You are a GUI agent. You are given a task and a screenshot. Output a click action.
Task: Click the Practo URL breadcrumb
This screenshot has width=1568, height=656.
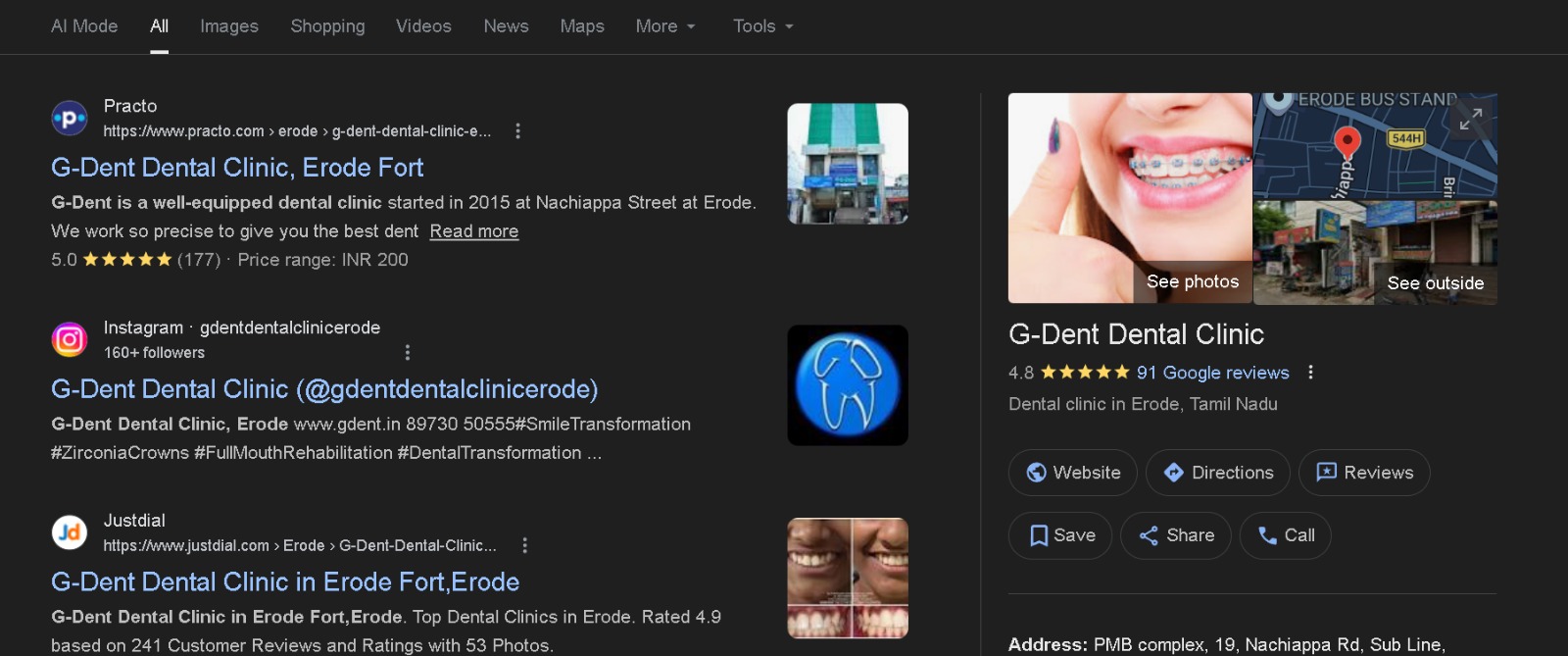tap(297, 131)
